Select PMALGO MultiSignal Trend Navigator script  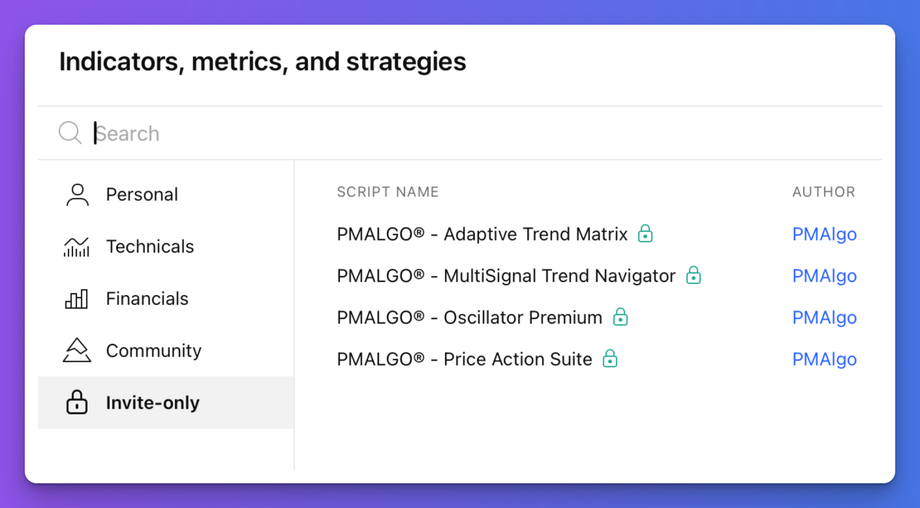[x=506, y=276]
